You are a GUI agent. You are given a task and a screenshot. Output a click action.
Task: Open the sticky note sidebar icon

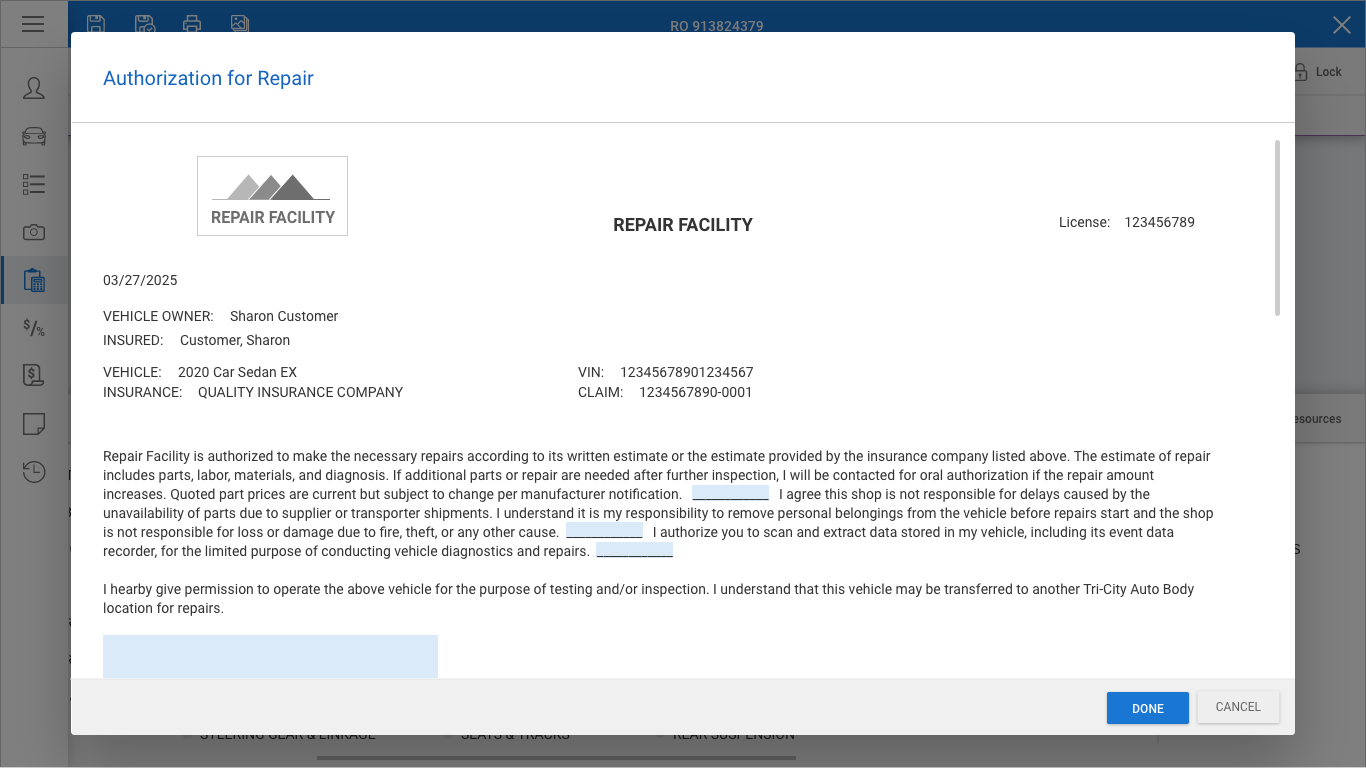click(34, 424)
